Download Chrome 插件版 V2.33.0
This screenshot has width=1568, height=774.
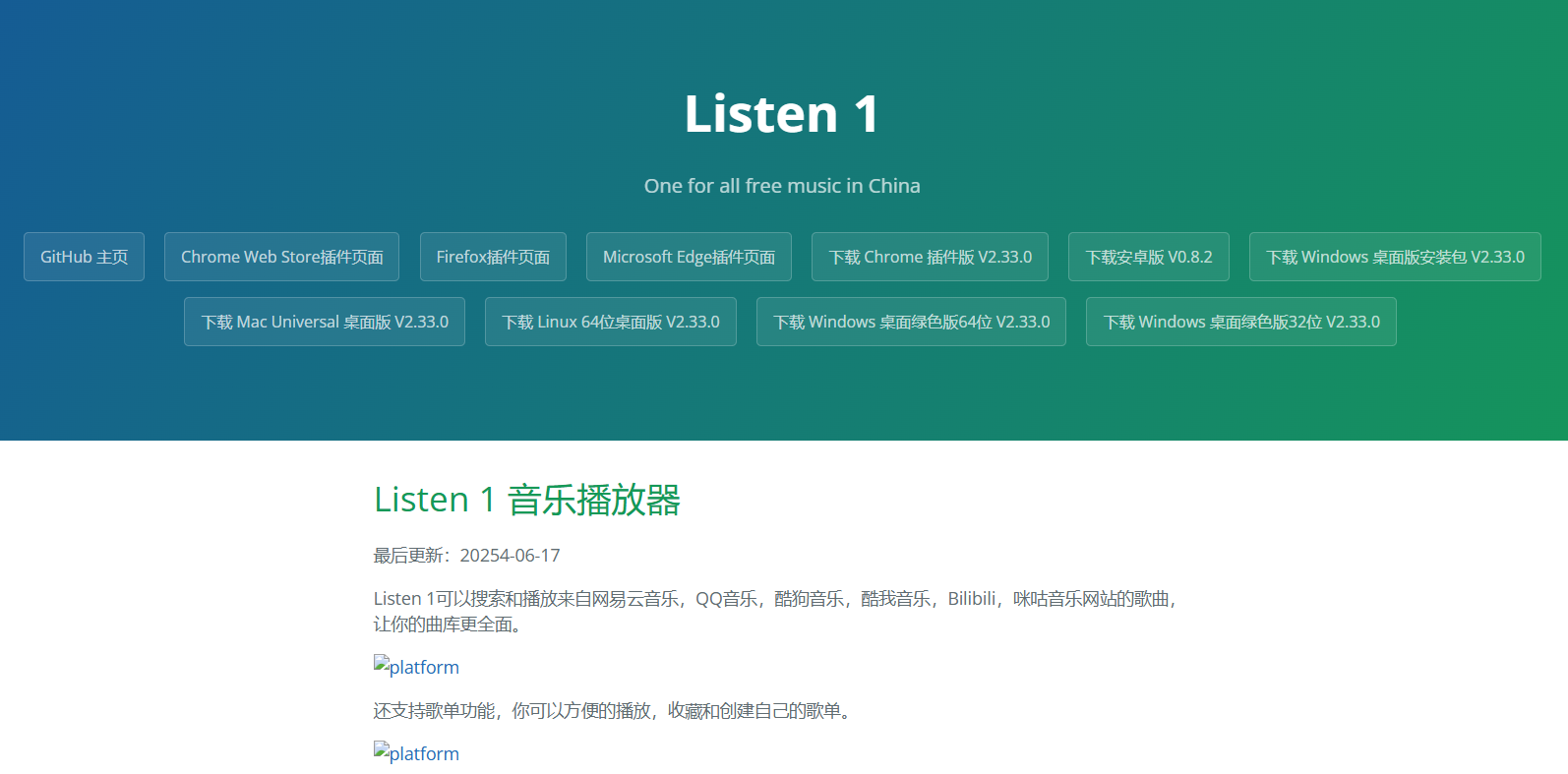tap(930, 257)
